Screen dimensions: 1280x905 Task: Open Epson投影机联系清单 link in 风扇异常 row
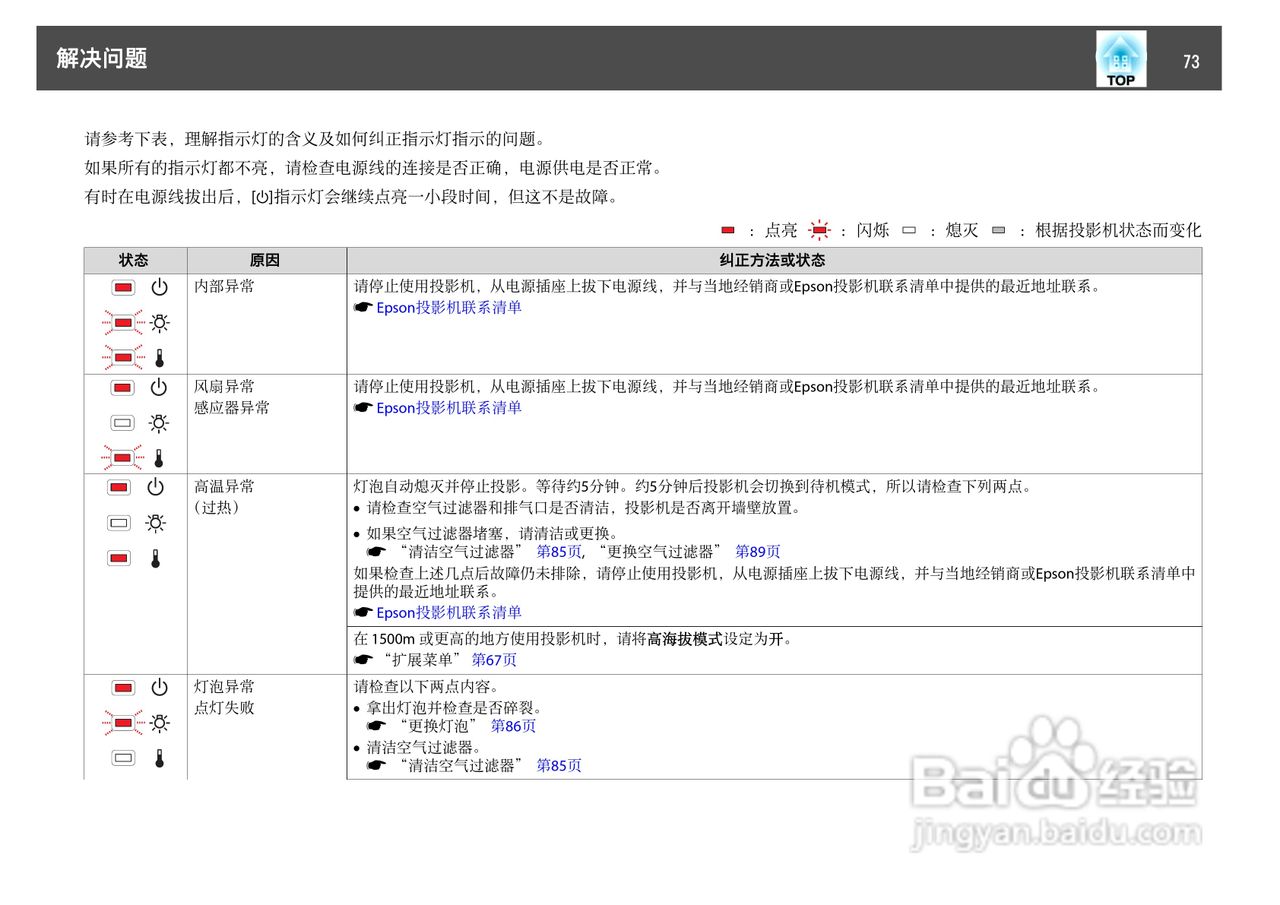click(449, 408)
